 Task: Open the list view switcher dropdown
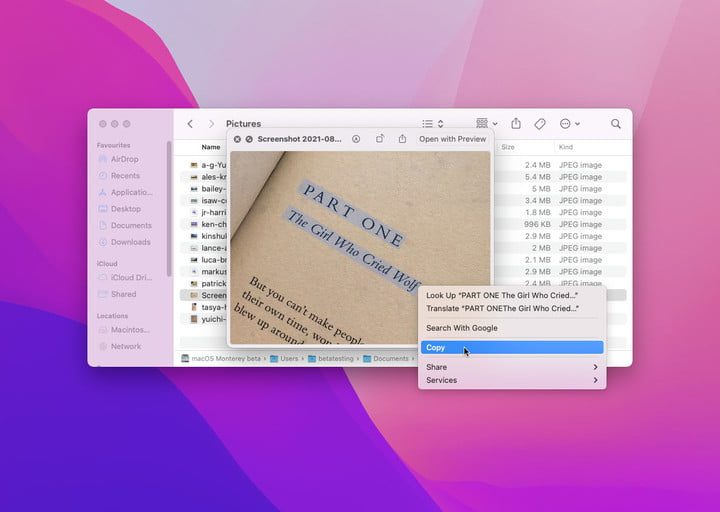[431, 124]
